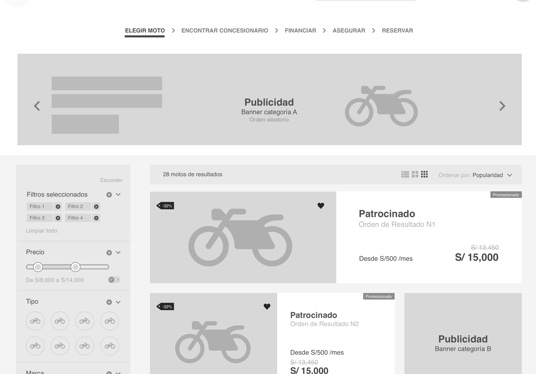Click the Limpiar todo link

pos(41,231)
